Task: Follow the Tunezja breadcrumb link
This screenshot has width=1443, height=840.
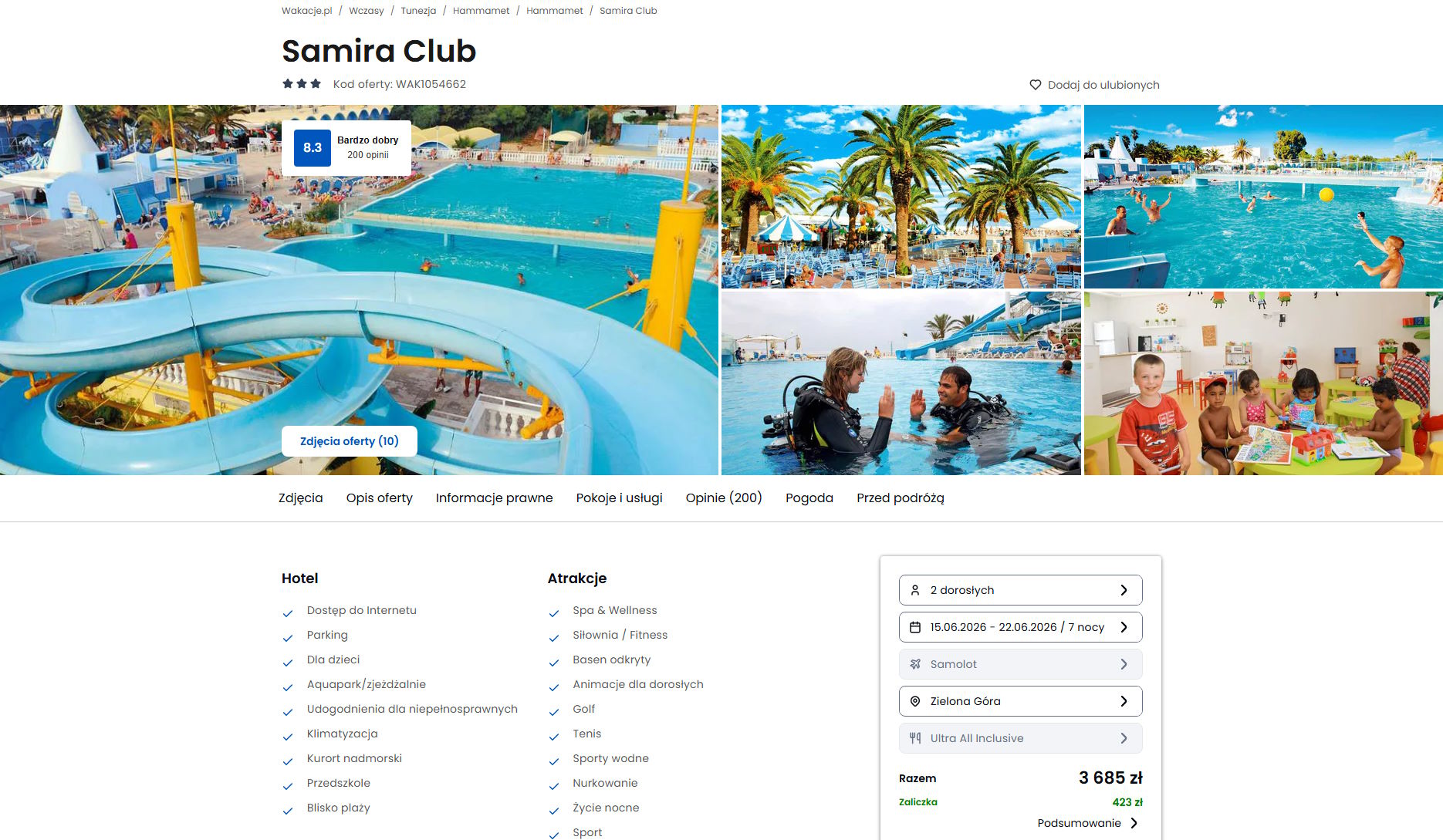Action: 418,11
